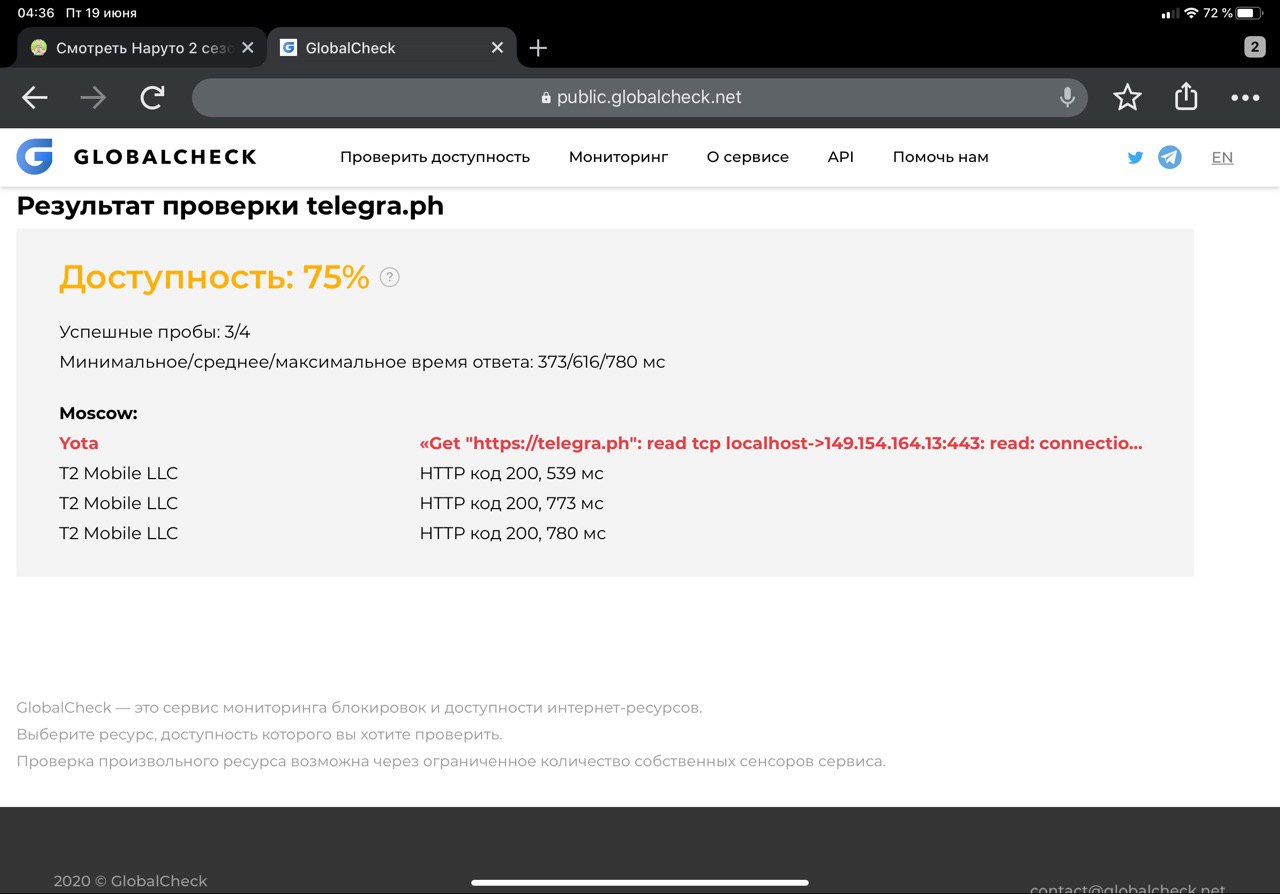
Task: Open О сервисе menu item
Action: coord(748,157)
